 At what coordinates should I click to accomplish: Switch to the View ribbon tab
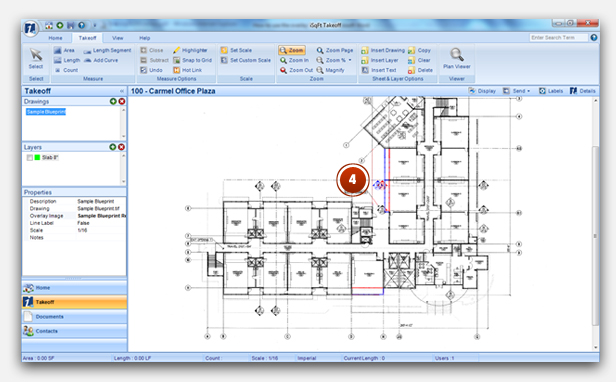pos(117,38)
